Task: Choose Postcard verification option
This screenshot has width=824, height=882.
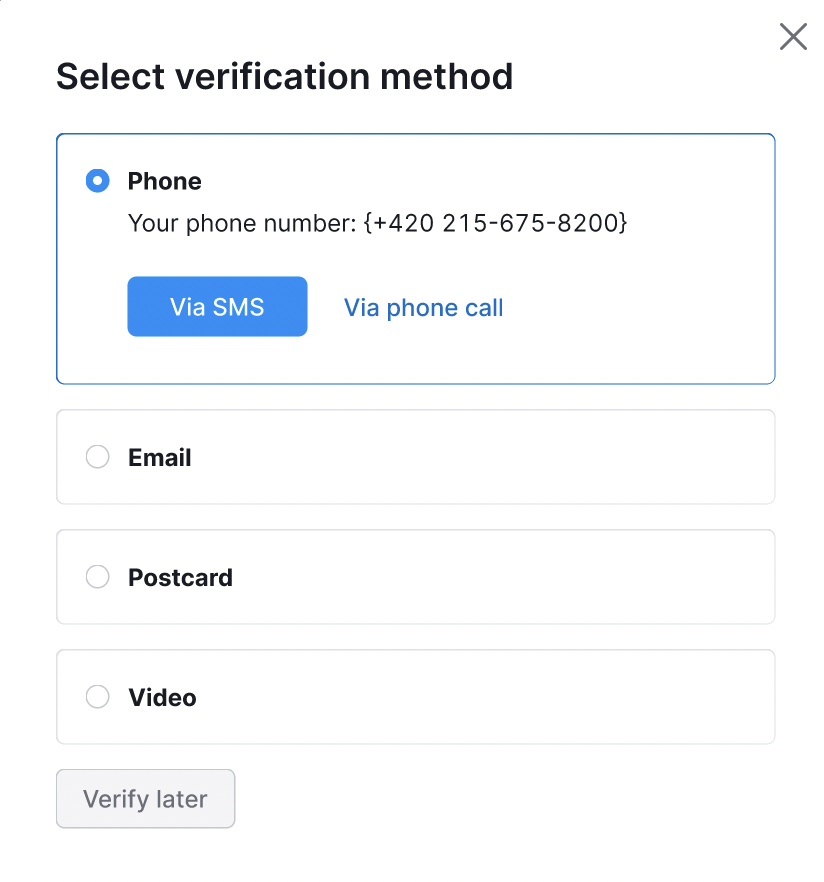Action: tap(97, 577)
